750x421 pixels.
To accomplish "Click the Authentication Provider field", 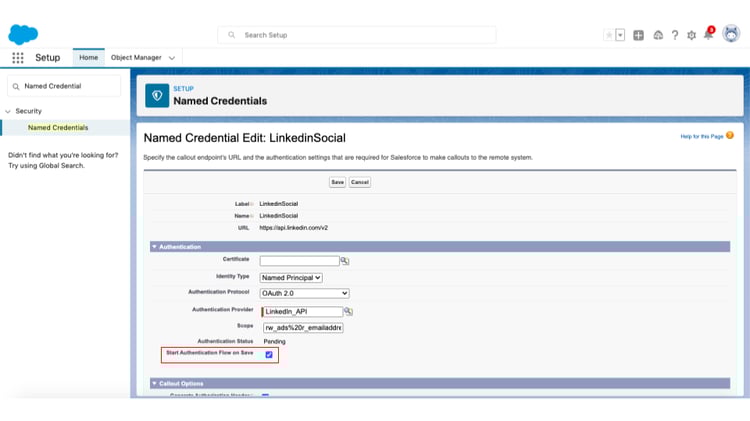I will tap(302, 311).
